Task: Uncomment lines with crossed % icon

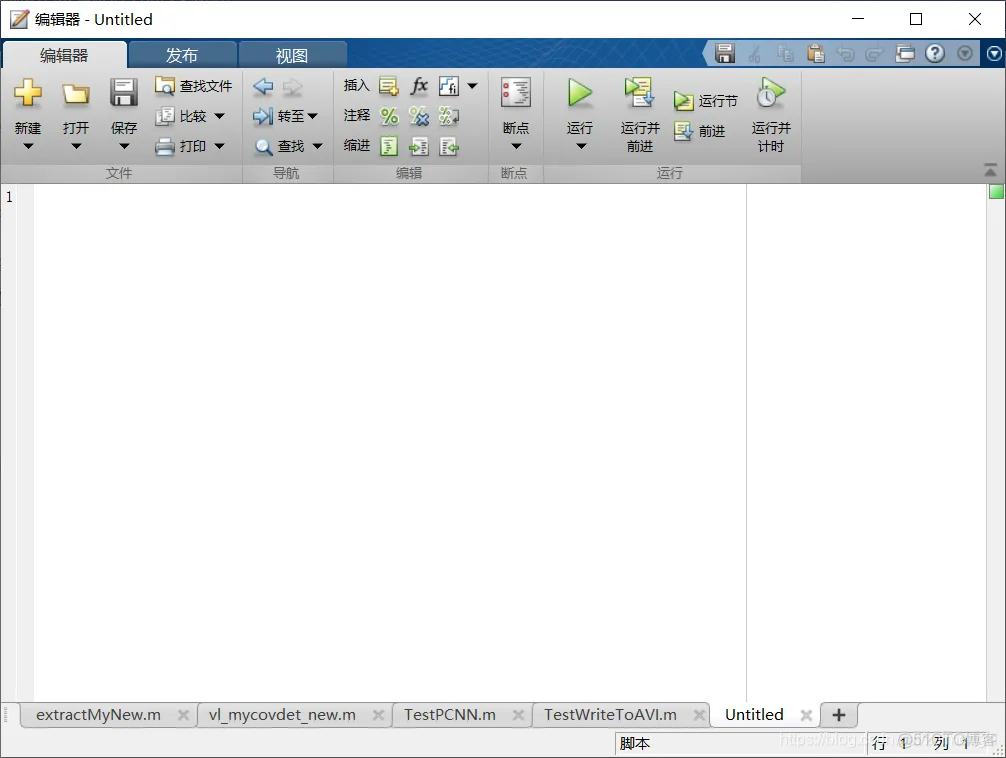Action: coord(419,116)
